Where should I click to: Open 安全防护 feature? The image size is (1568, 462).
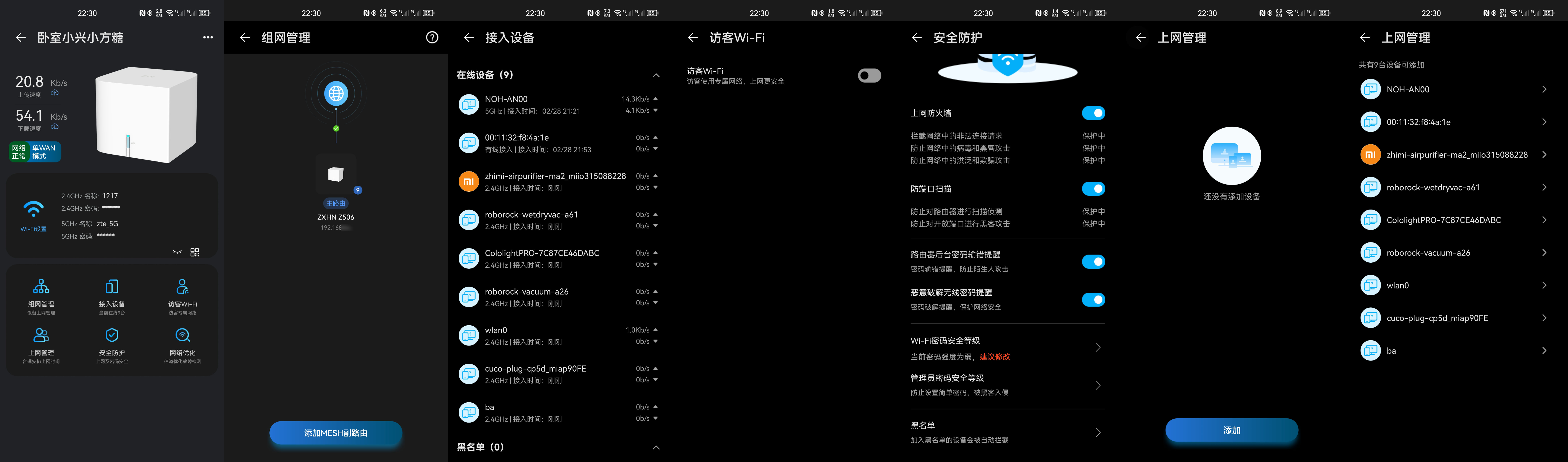pyautogui.click(x=112, y=346)
